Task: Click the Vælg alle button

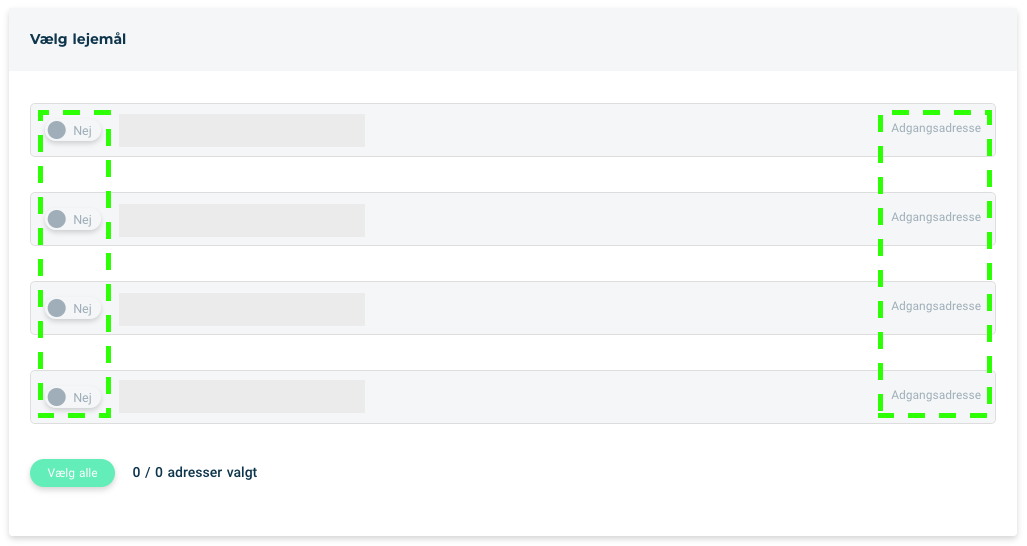Action: [x=73, y=473]
